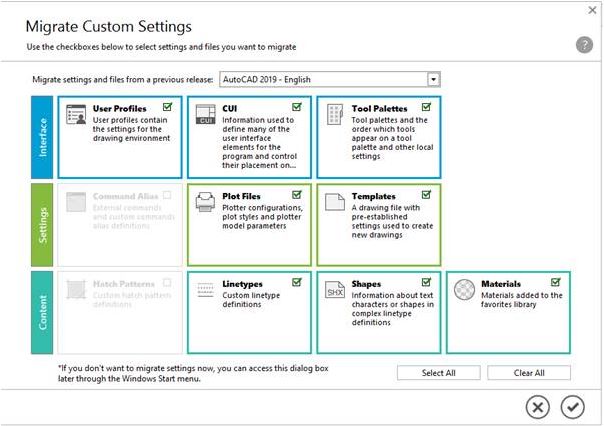Uncheck the Linetypes checkbox
The image size is (604, 426).
(x=297, y=282)
